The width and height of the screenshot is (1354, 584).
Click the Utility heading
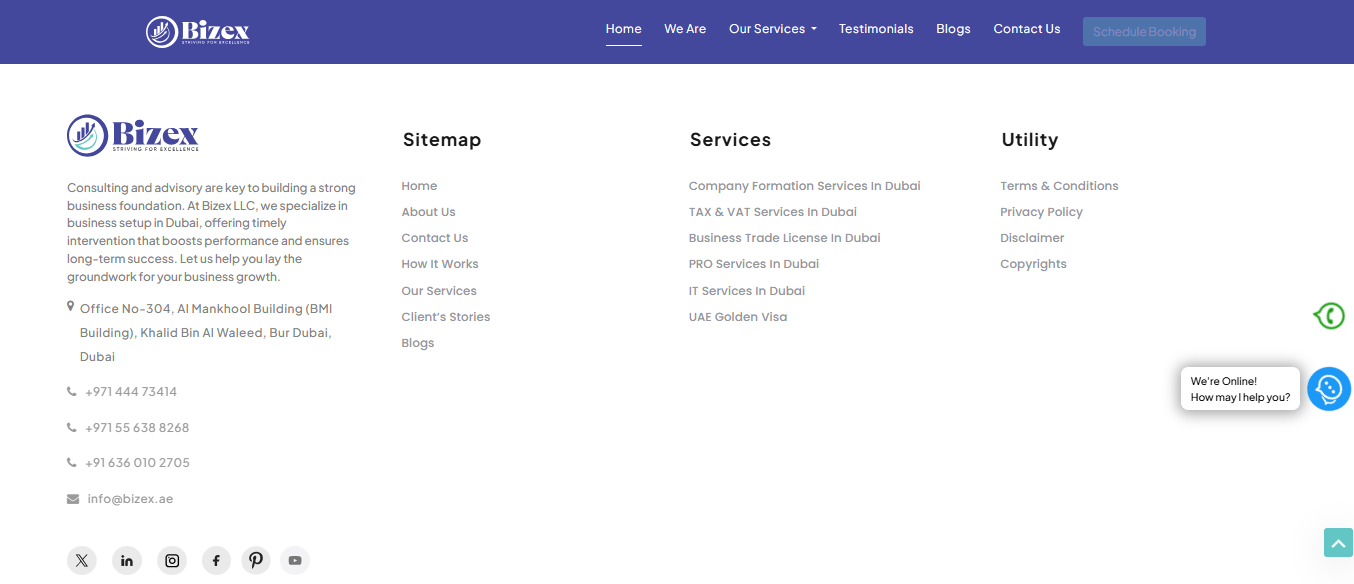coord(1030,140)
